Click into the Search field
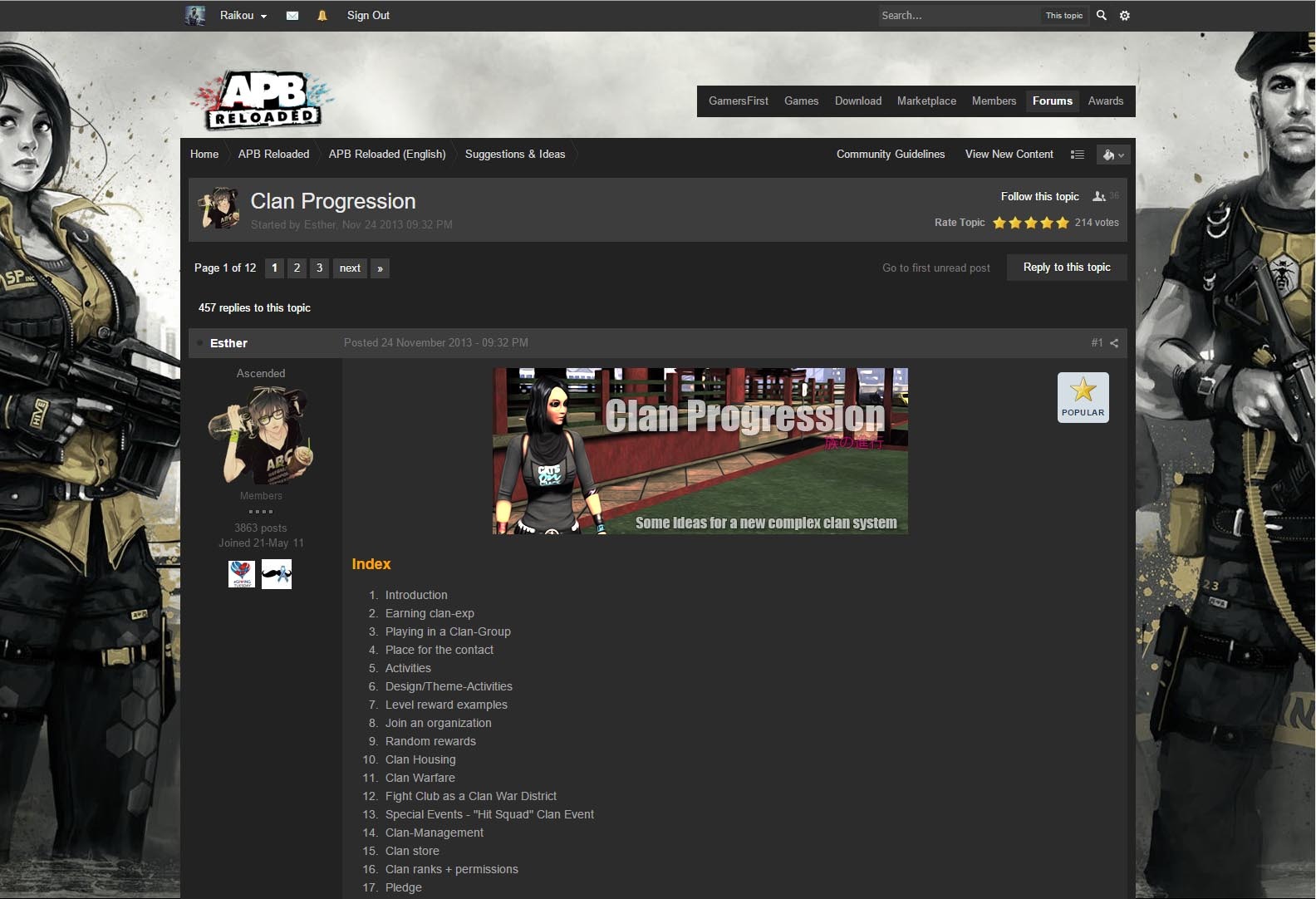 coord(960,15)
